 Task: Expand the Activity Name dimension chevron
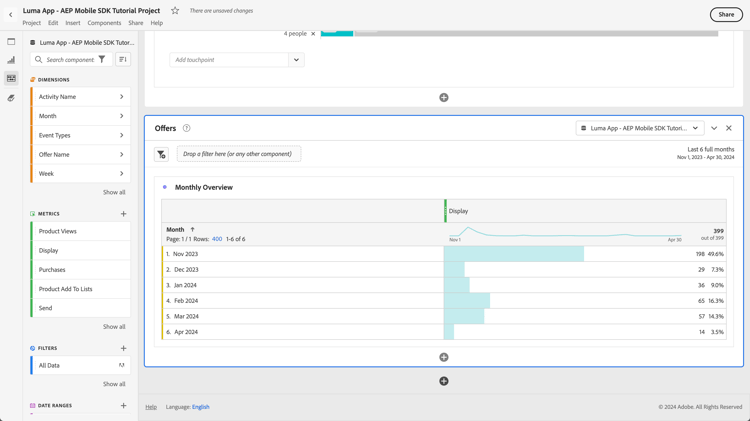coord(122,97)
